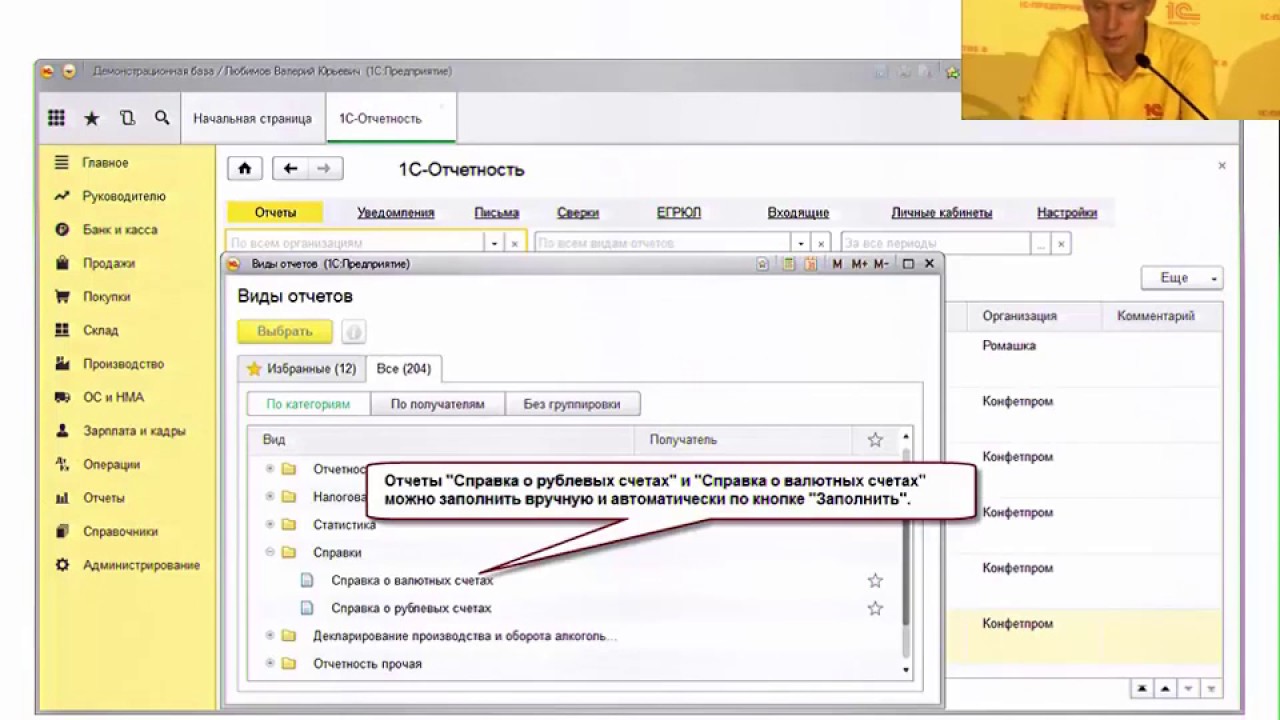This screenshot has width=1280, height=720.
Task: Switch grouping to По получателям
Action: click(x=437, y=404)
